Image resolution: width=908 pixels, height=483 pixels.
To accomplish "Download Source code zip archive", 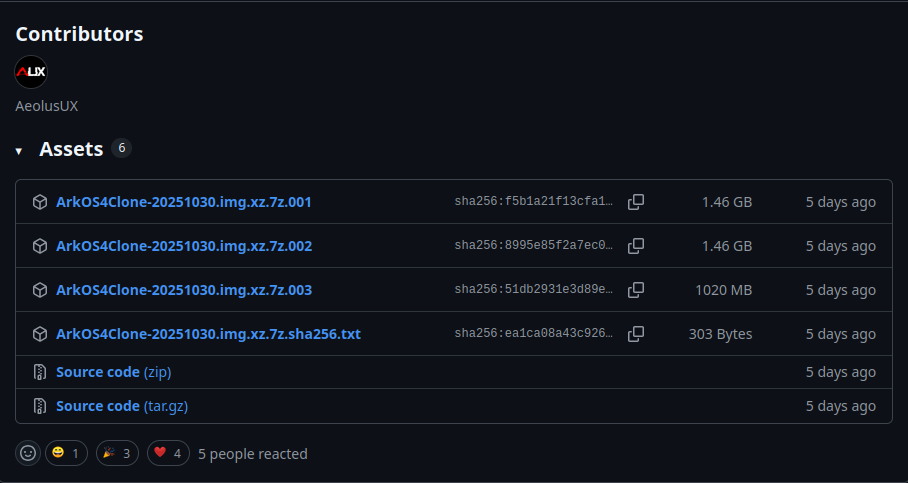I will (114, 372).
